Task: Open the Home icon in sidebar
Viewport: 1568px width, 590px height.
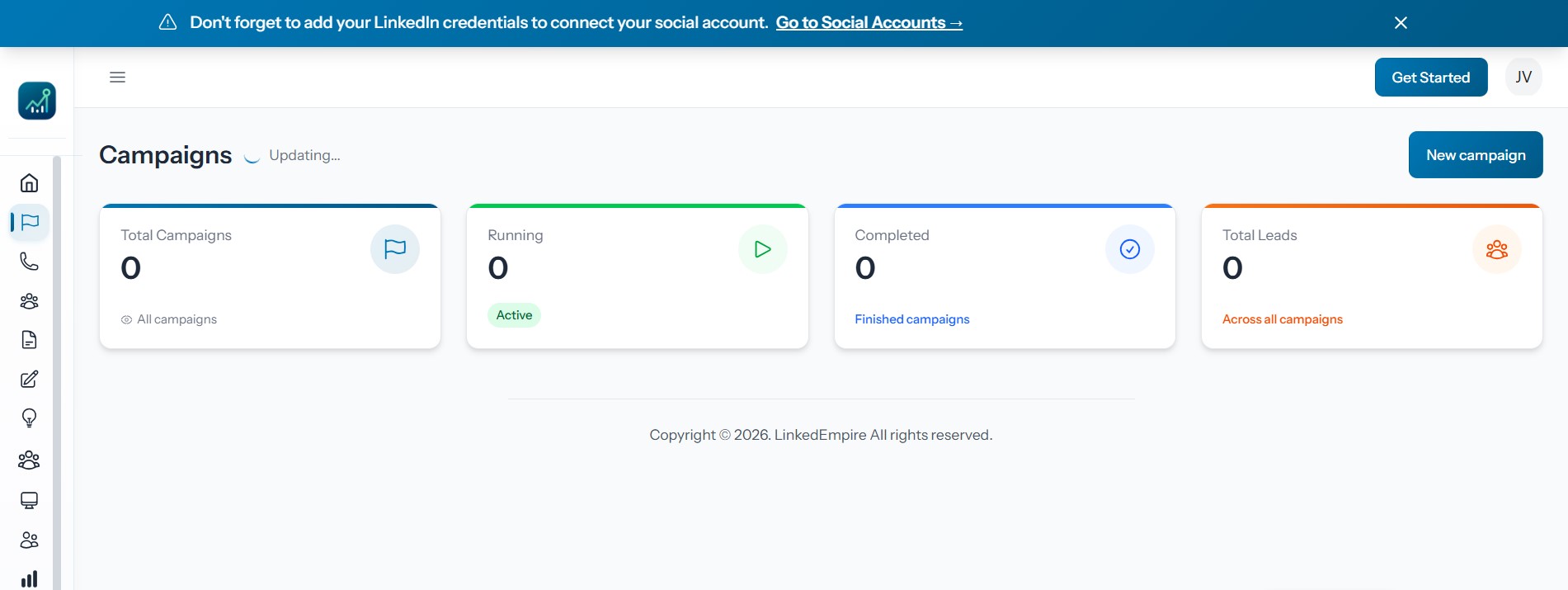Action: click(x=29, y=182)
